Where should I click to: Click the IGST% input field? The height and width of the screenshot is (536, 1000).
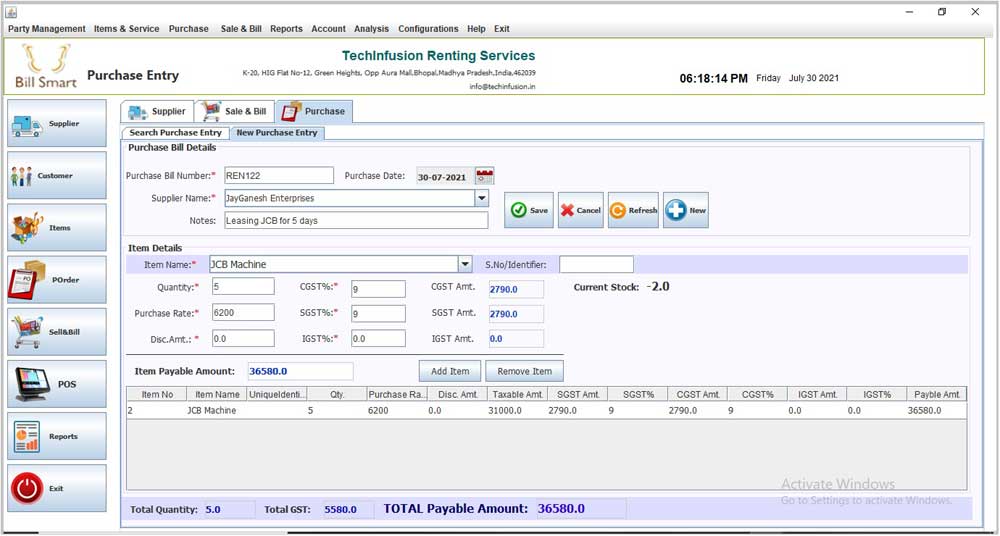point(378,339)
